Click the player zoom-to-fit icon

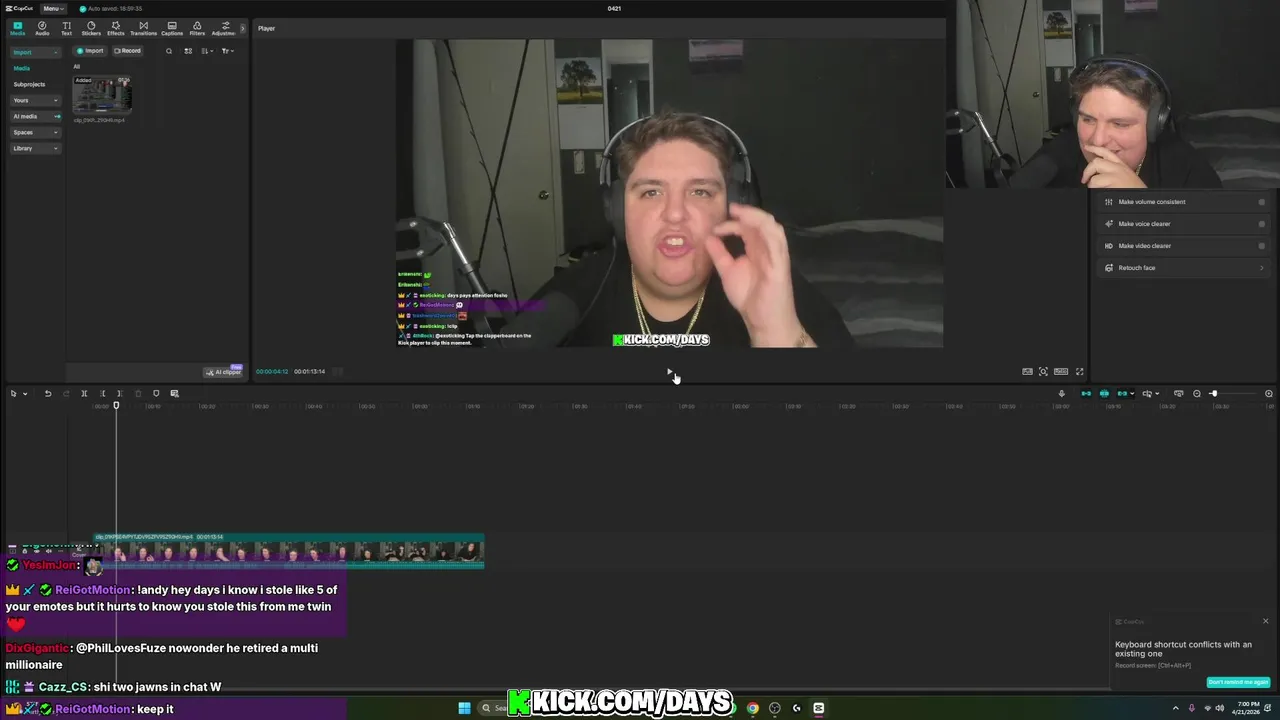(x=1043, y=372)
